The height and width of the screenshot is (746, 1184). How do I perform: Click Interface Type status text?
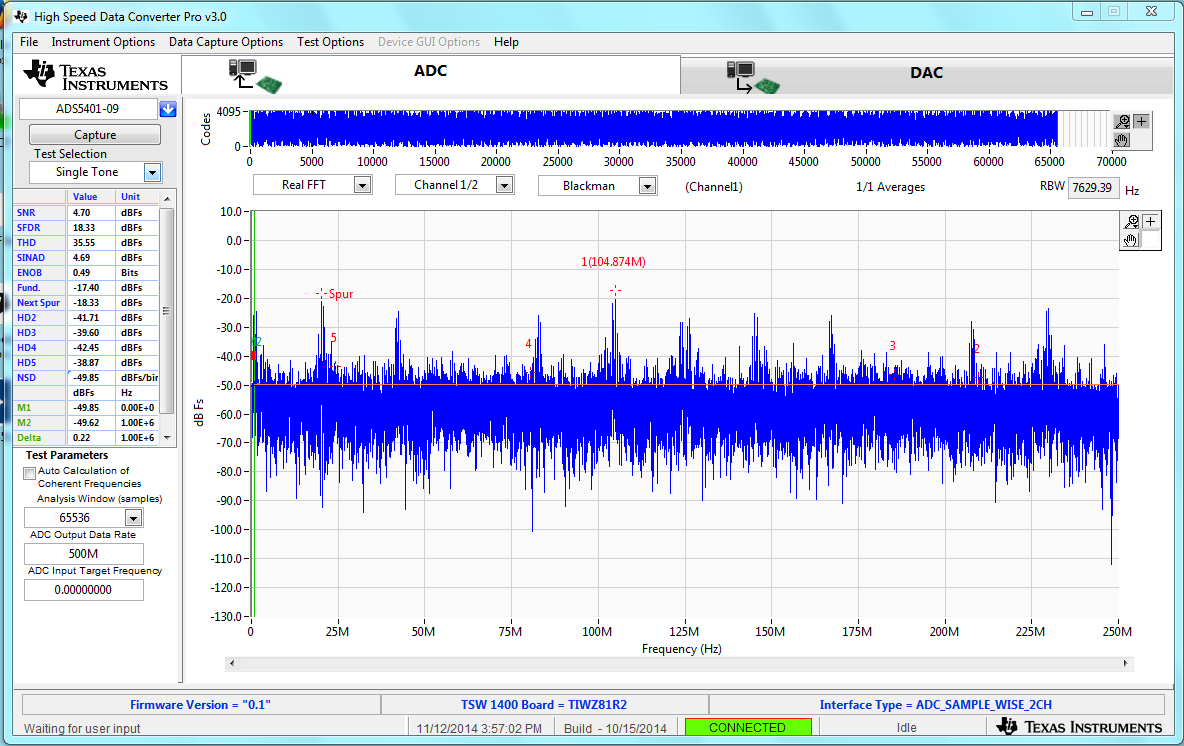click(x=936, y=704)
